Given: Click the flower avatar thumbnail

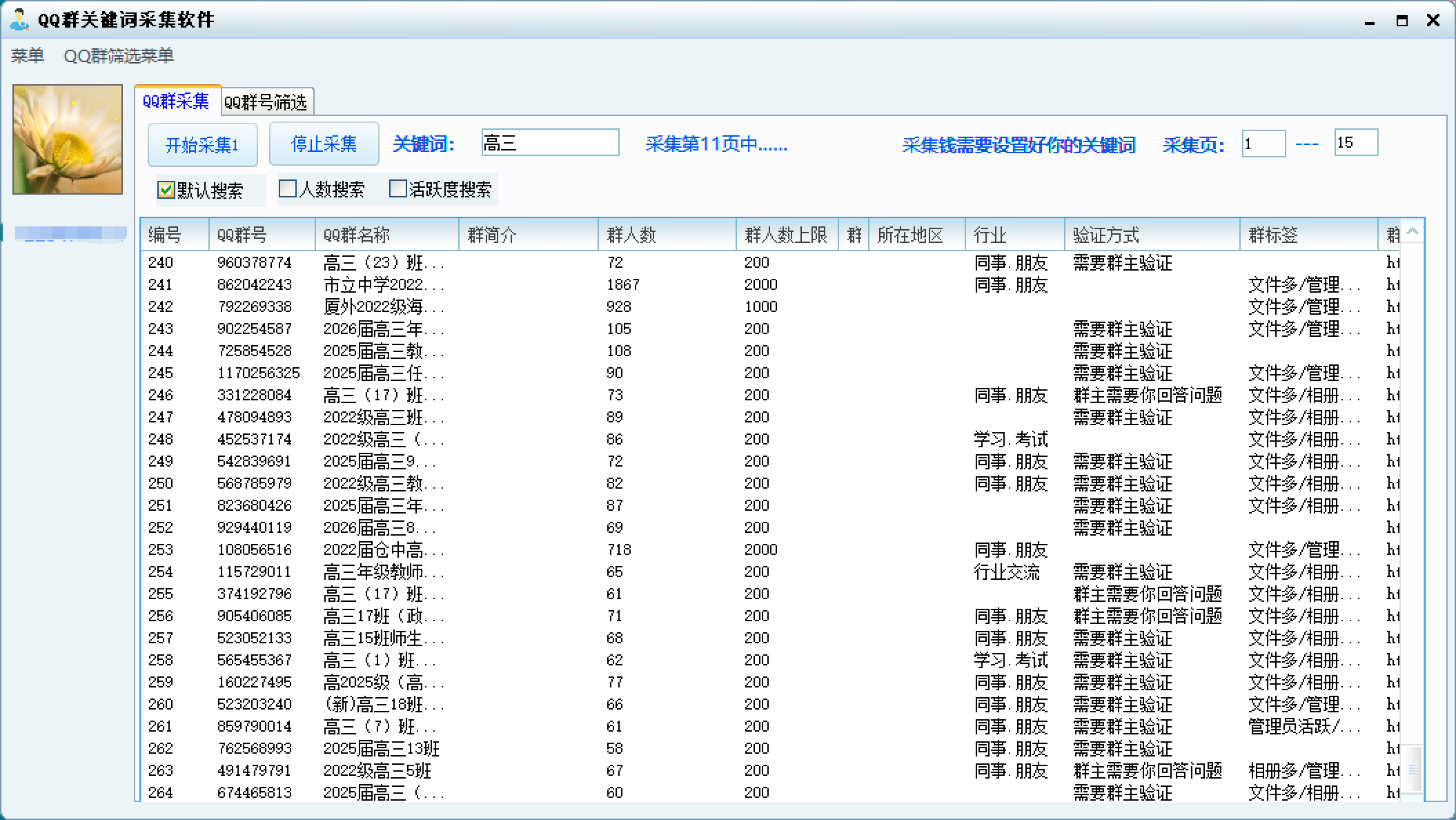Looking at the screenshot, I should click(68, 139).
